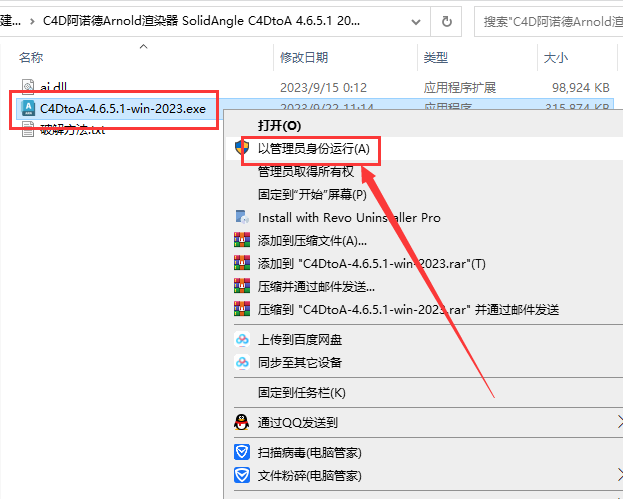Select 文件粉碎(电脑管家)
The height and width of the screenshot is (499, 623).
(x=310, y=476)
